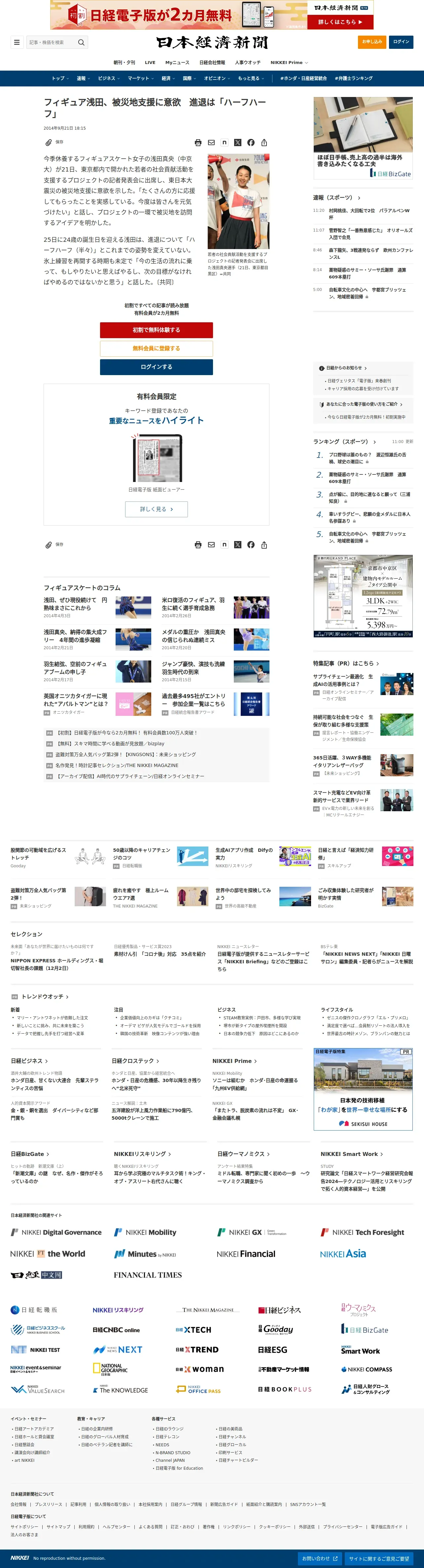
Task: Open the #弁護士ランキング topic tag
Action: [x=353, y=79]
